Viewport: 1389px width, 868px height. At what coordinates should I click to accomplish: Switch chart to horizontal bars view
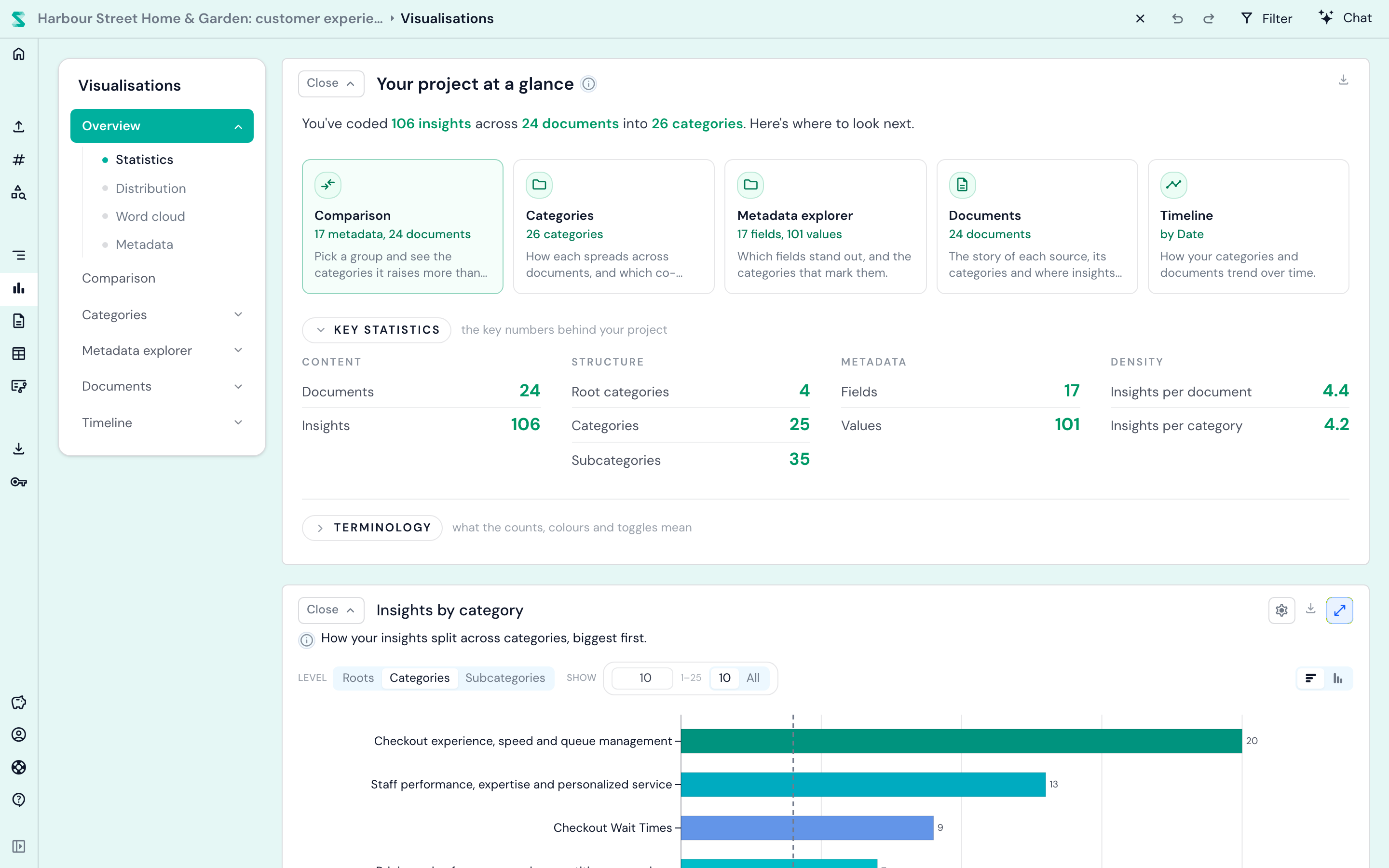[1310, 678]
